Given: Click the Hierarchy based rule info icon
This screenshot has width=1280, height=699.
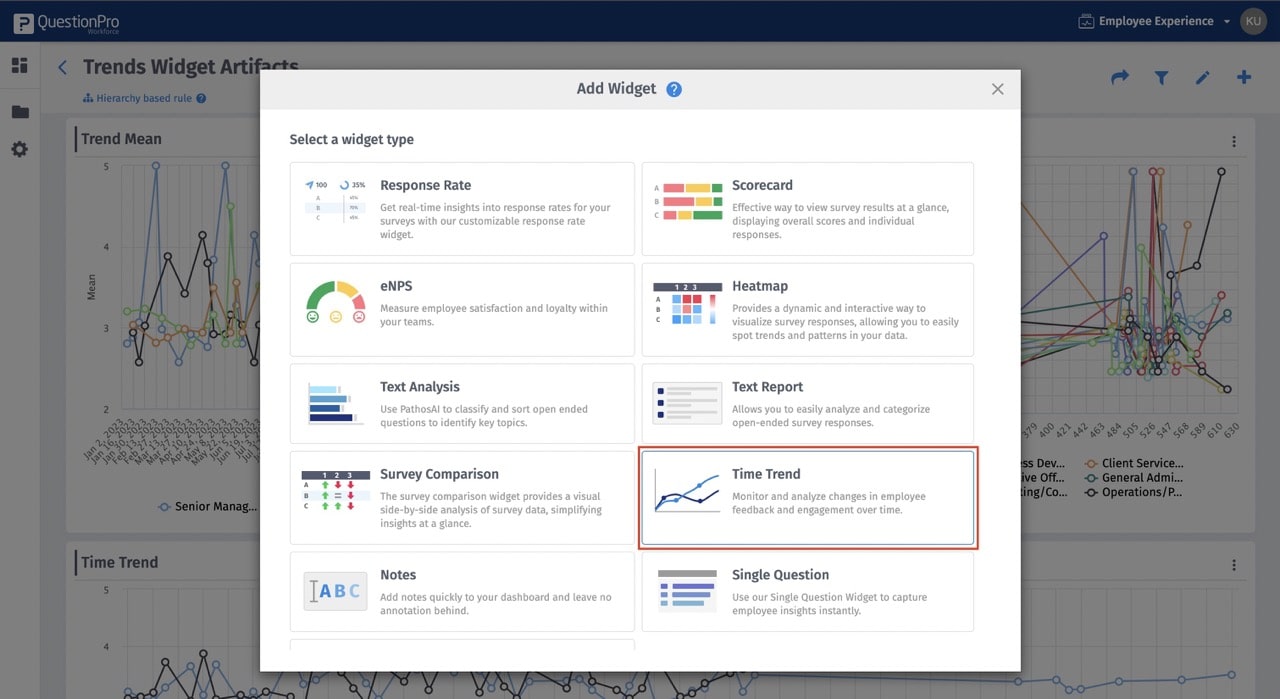Looking at the screenshot, I should pyautogui.click(x=201, y=98).
